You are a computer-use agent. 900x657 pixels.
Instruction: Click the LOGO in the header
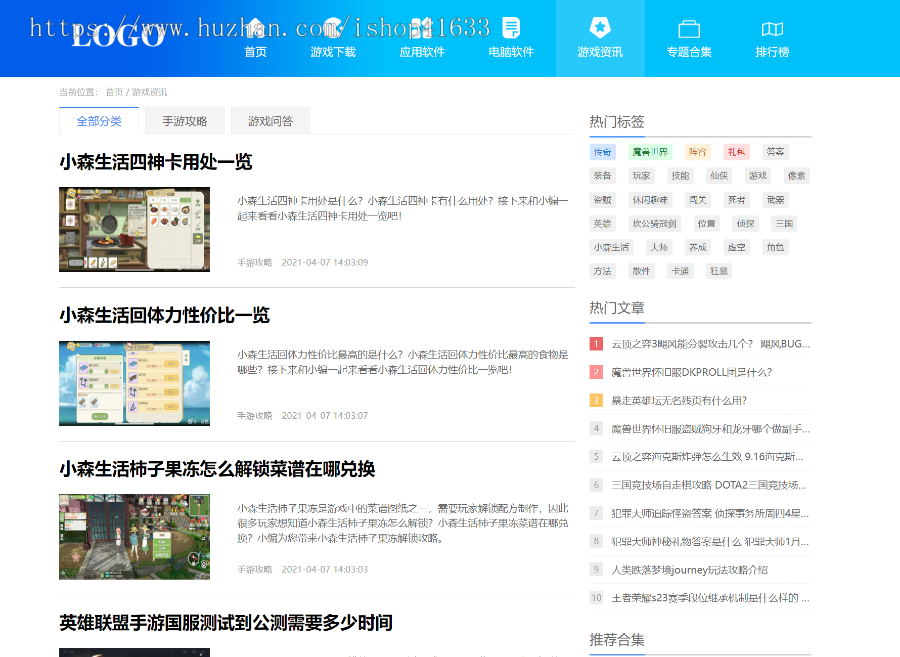click(x=119, y=36)
